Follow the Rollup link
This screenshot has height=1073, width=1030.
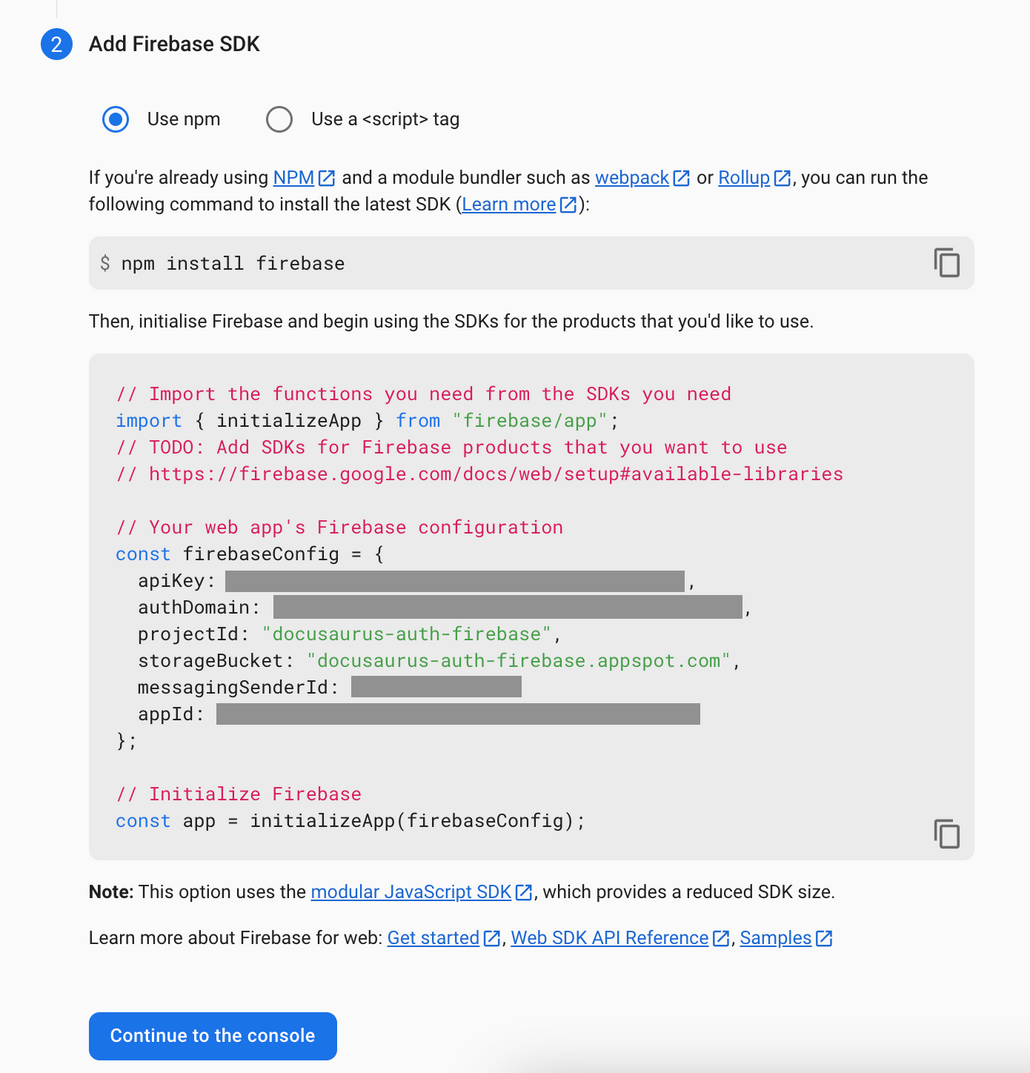pyautogui.click(x=744, y=178)
